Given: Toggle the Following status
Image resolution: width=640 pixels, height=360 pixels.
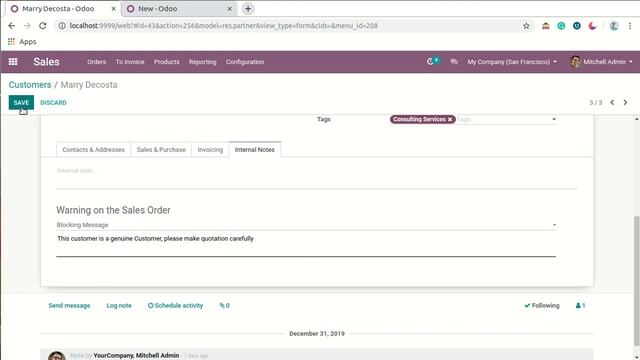Looking at the screenshot, I should [x=542, y=305].
